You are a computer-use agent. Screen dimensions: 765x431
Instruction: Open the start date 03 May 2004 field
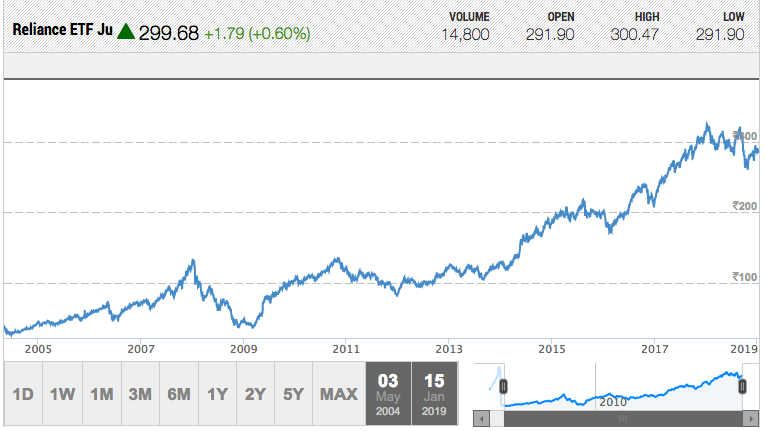[x=388, y=393]
